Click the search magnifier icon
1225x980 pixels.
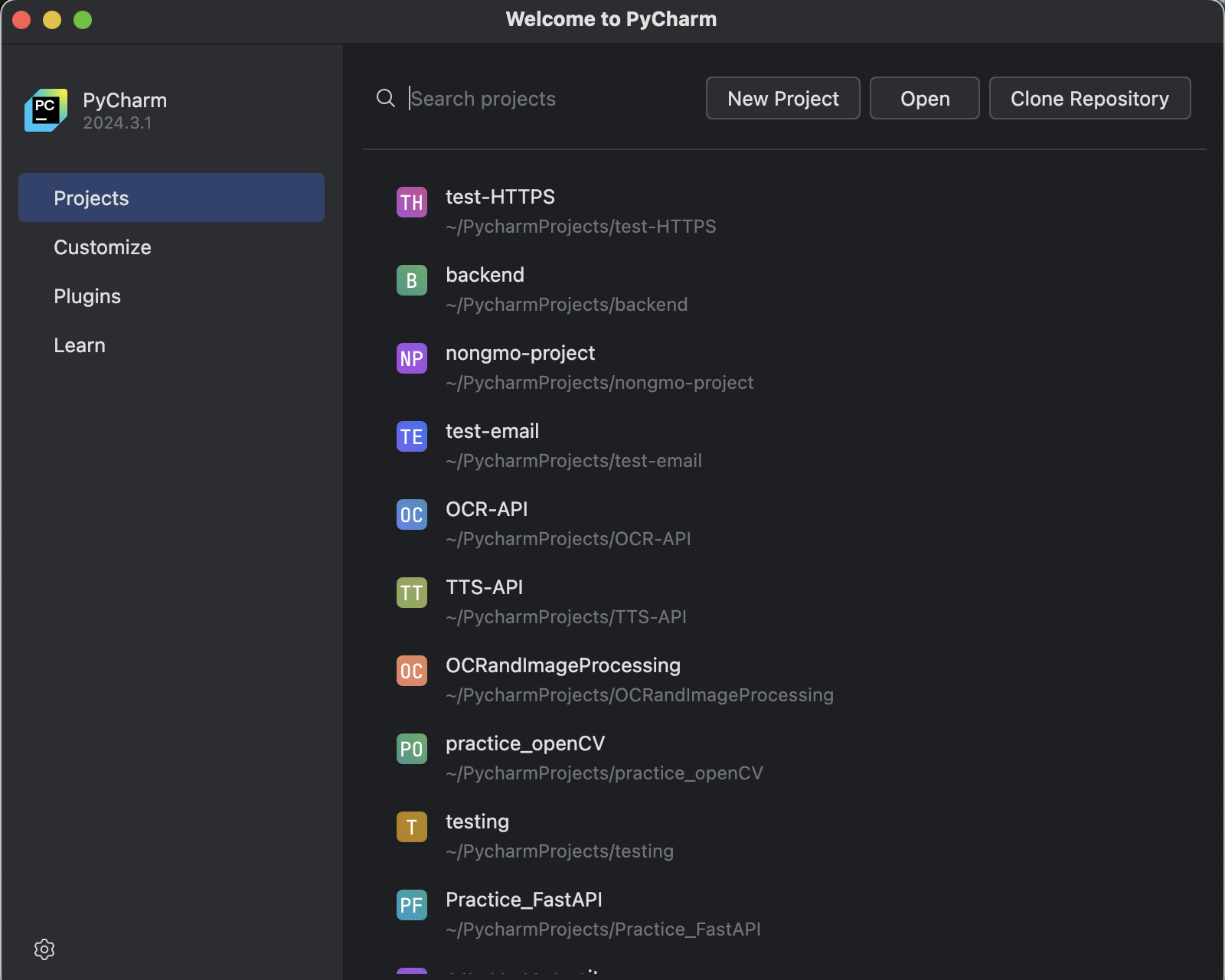tap(386, 98)
